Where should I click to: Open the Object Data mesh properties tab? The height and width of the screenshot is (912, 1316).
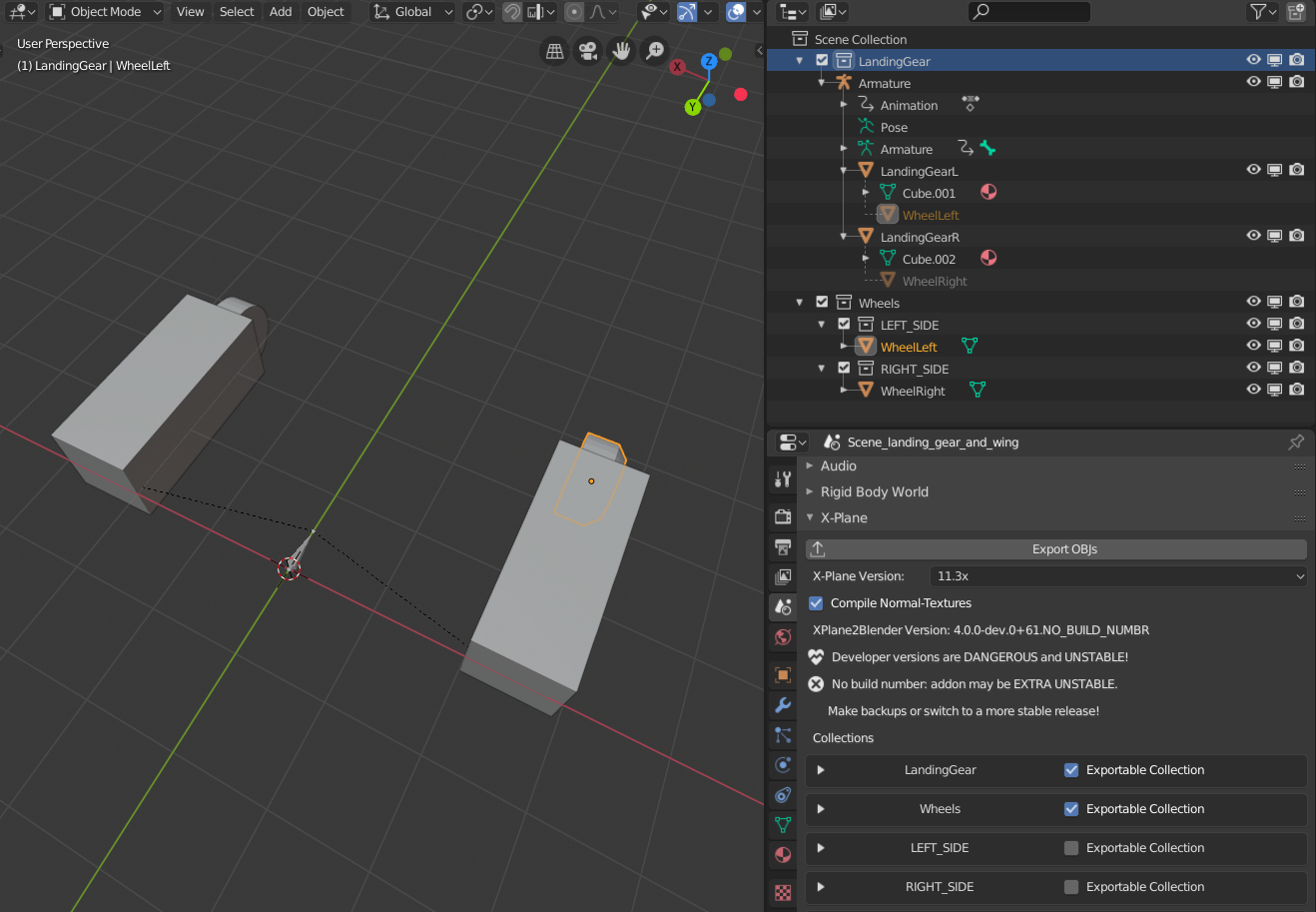click(x=783, y=825)
